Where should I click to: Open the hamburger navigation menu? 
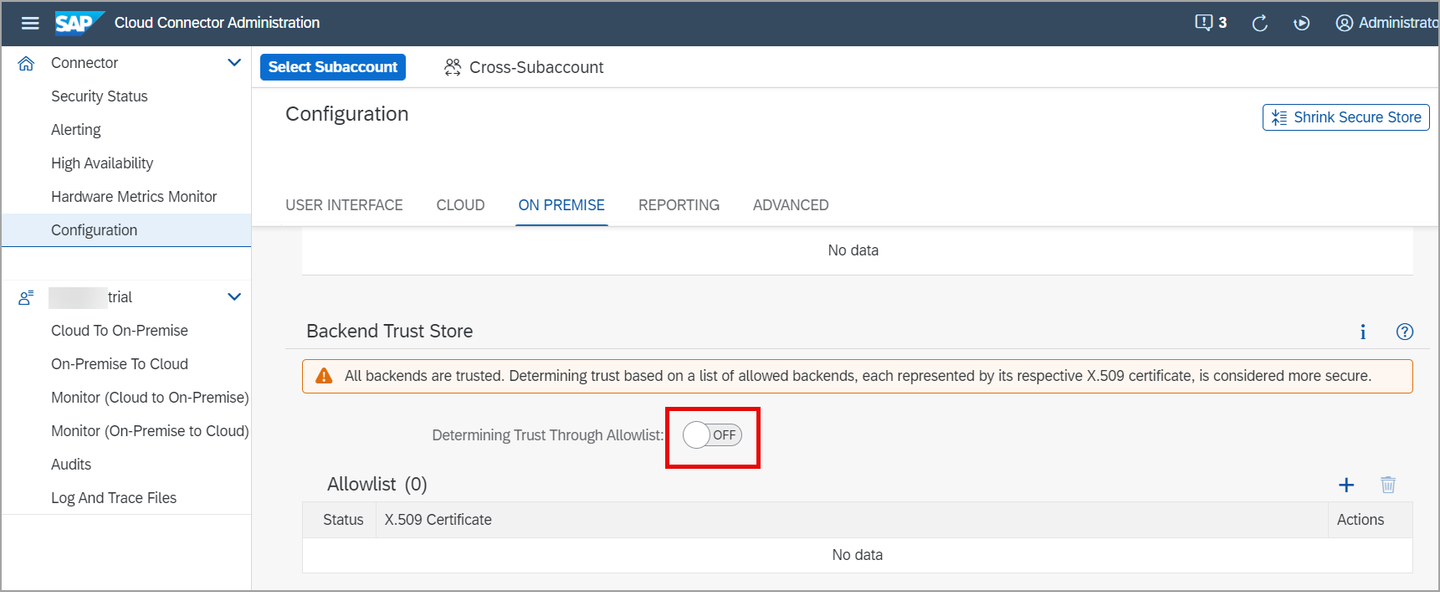[x=30, y=22]
